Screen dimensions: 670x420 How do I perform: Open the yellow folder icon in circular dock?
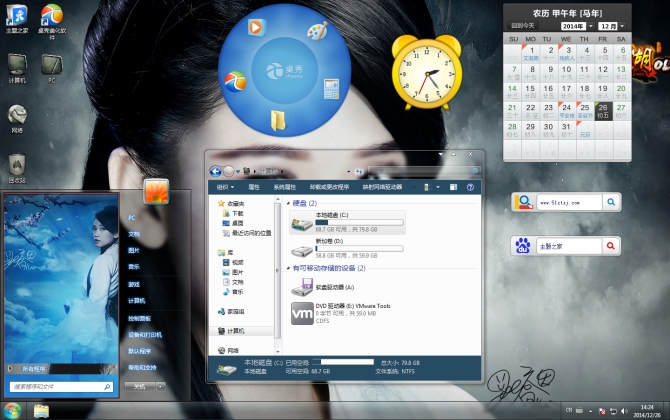point(278,120)
